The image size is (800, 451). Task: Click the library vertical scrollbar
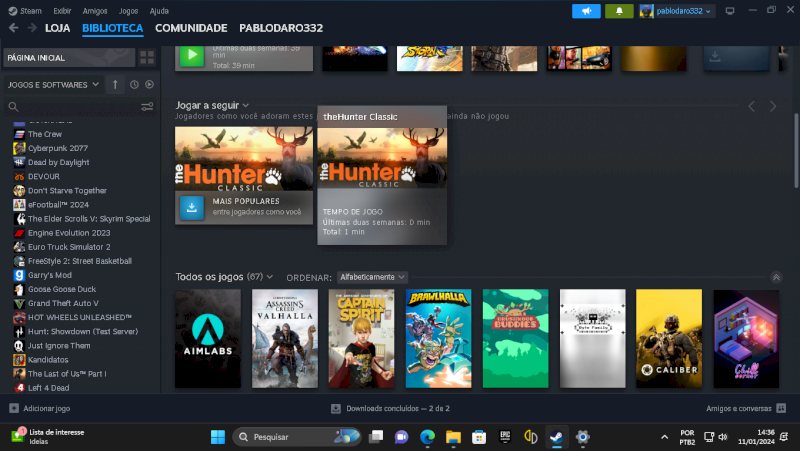pyautogui.click(x=796, y=151)
